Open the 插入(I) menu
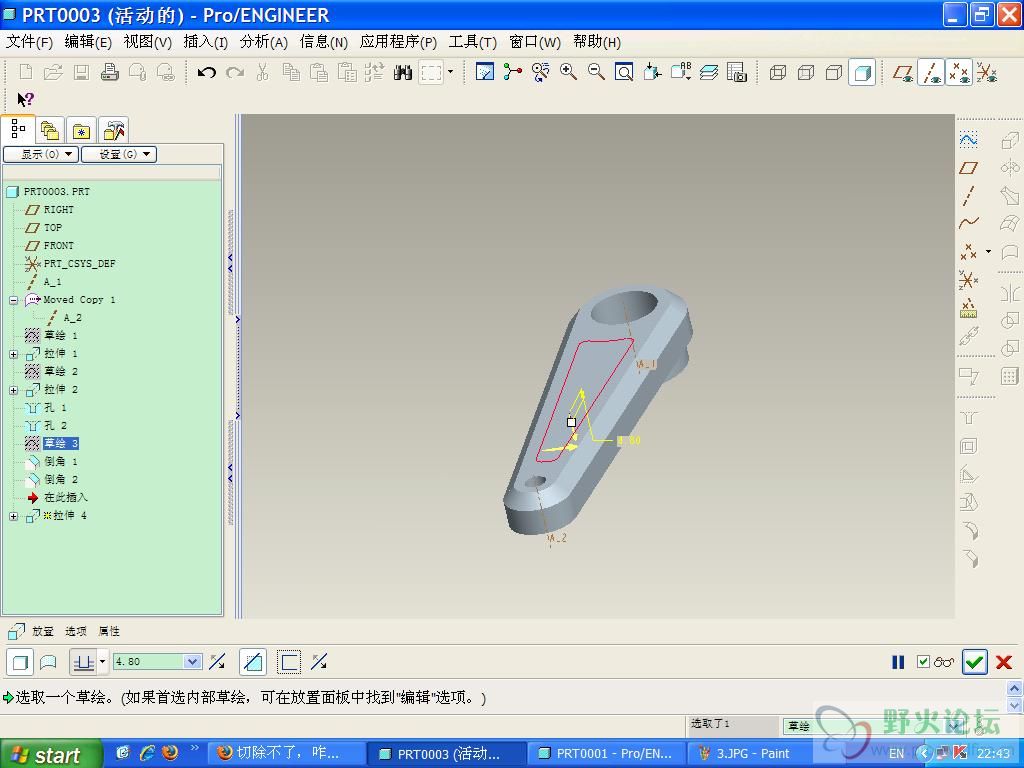 pyautogui.click(x=206, y=42)
